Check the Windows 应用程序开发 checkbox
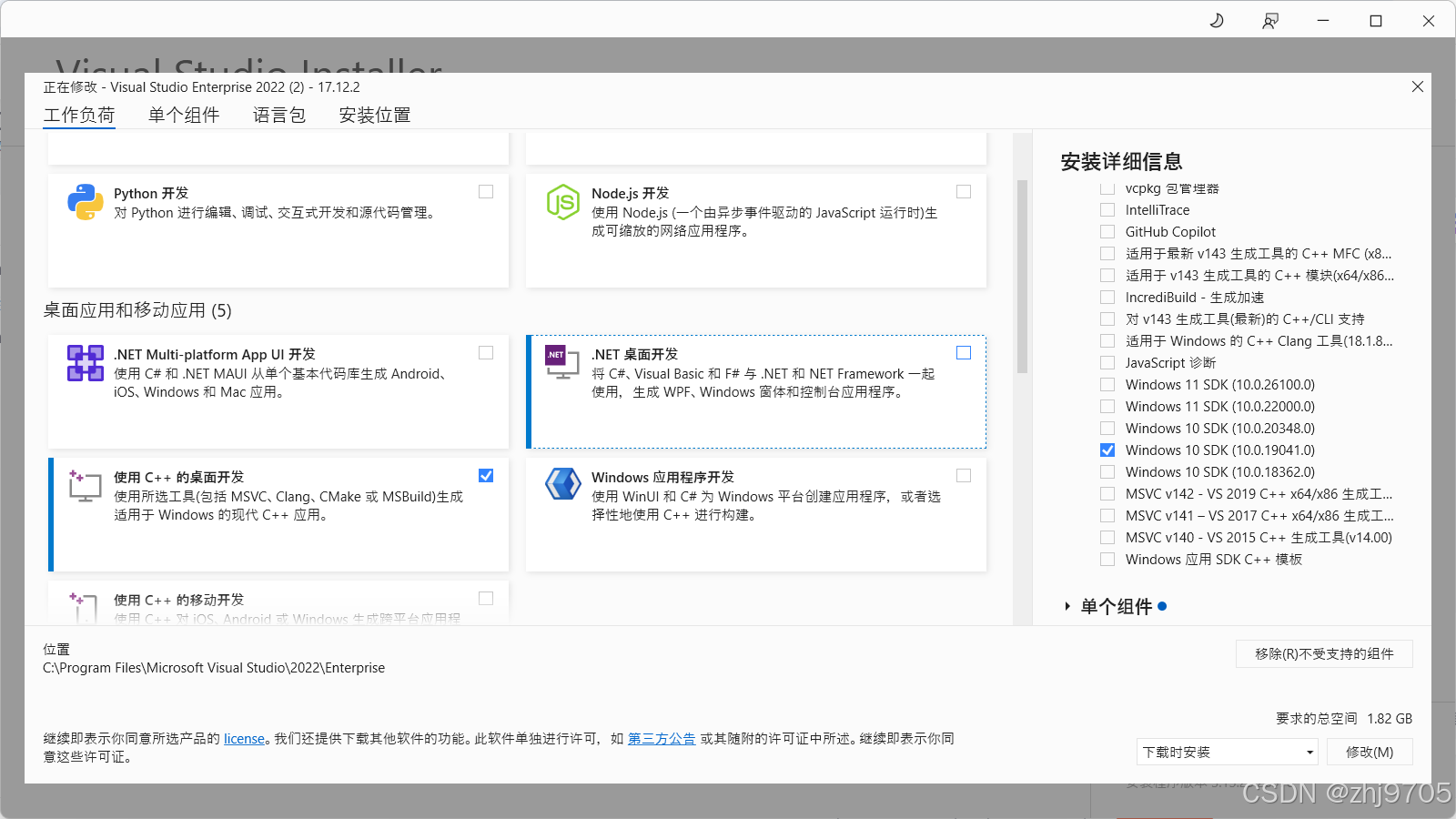This screenshot has width=1456, height=819. click(x=964, y=476)
